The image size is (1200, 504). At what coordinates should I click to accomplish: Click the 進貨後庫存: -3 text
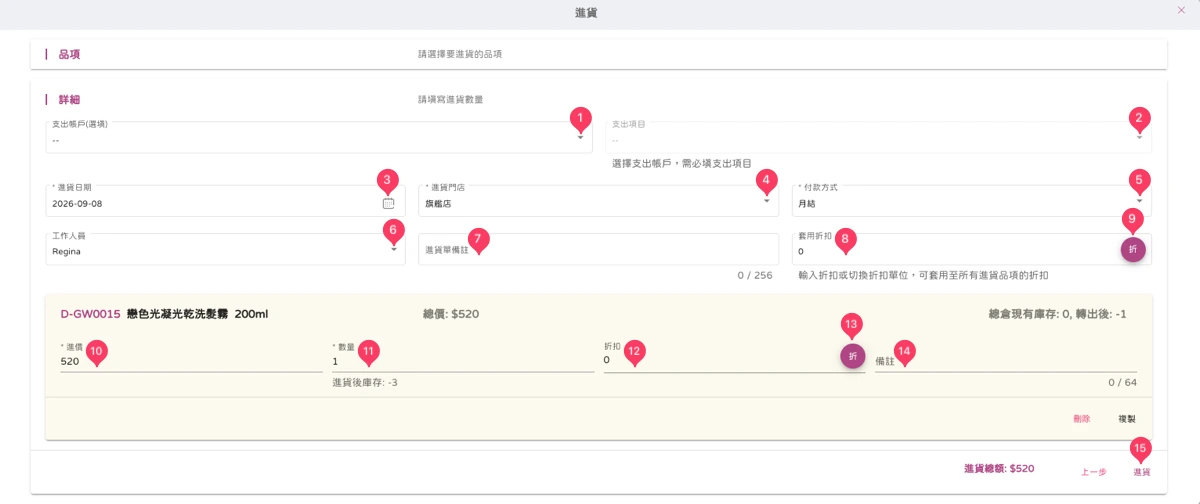pyautogui.click(x=365, y=382)
